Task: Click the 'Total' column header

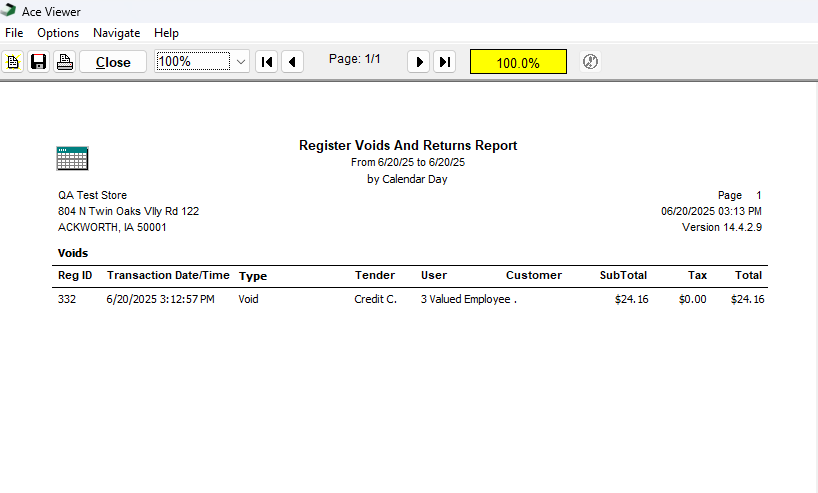Action: (749, 275)
